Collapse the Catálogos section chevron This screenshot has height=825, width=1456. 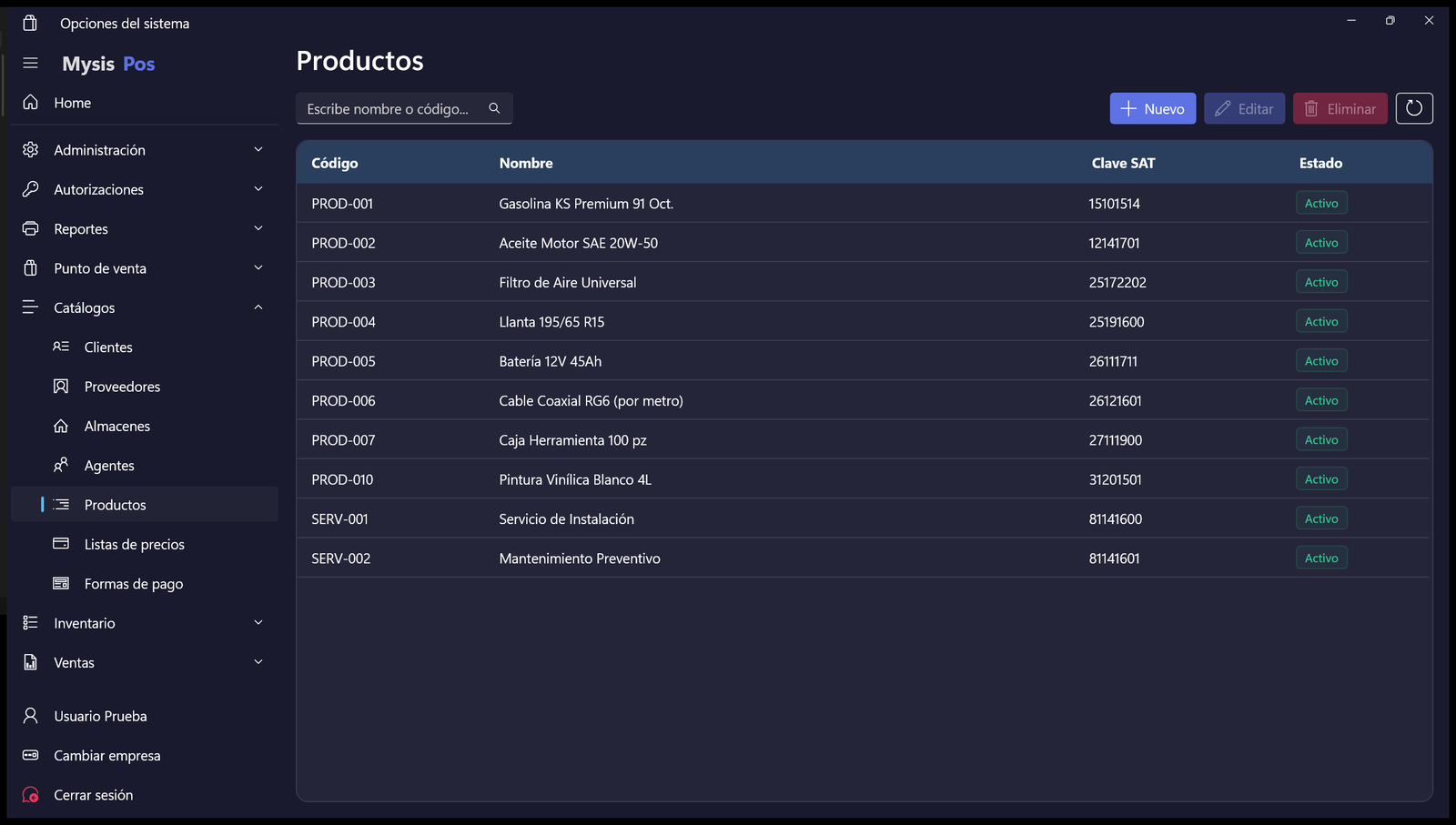coord(258,307)
